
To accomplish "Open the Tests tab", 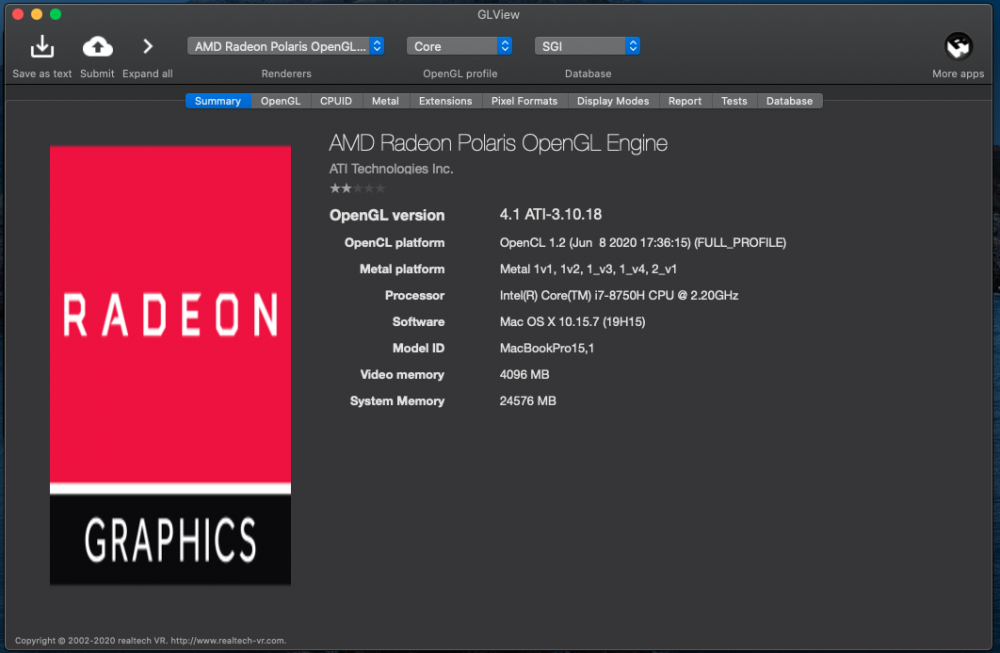I will 734,101.
